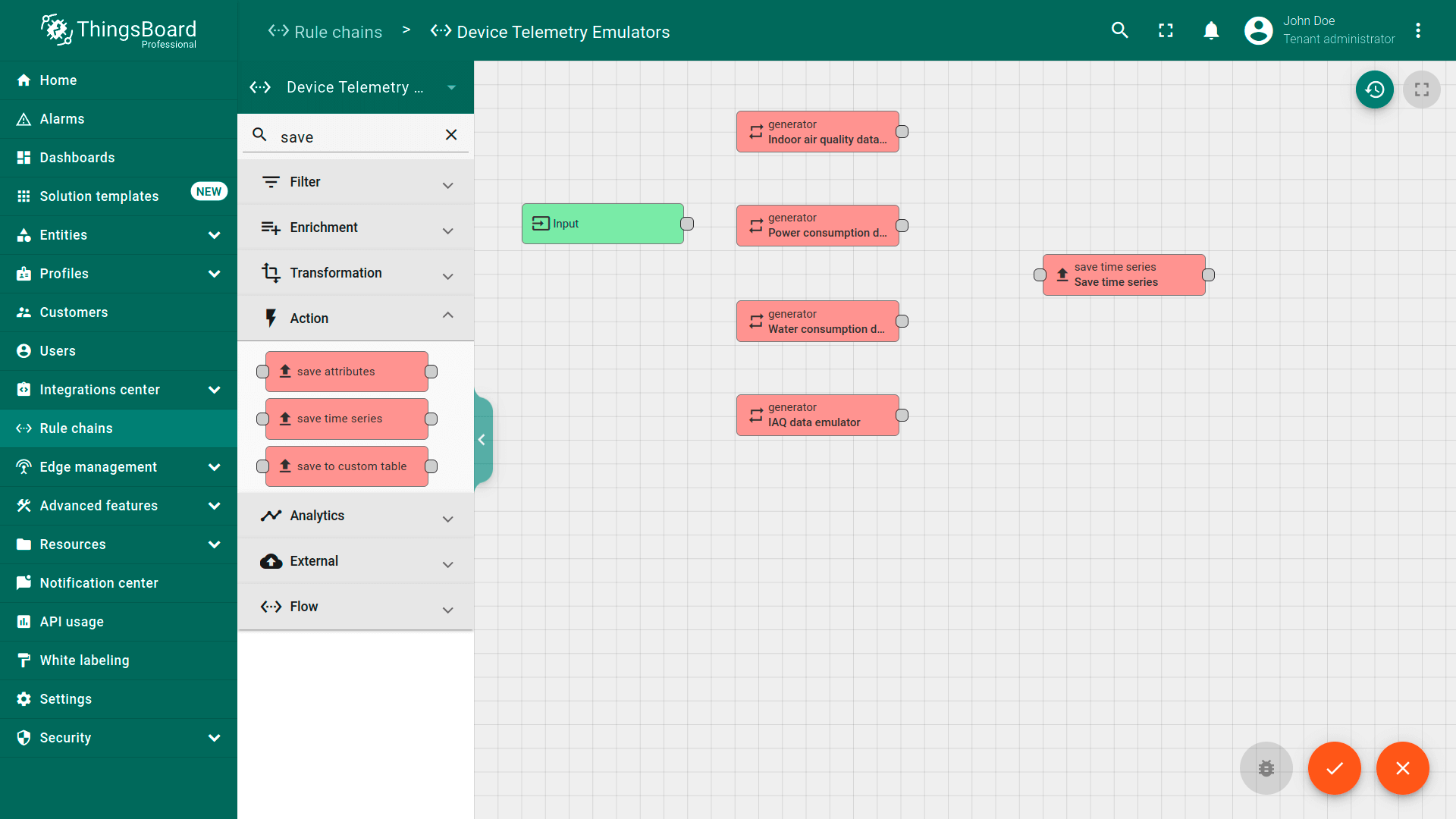Apply changes with the orange checkmark button
This screenshot has width=1456, height=819.
(x=1334, y=767)
